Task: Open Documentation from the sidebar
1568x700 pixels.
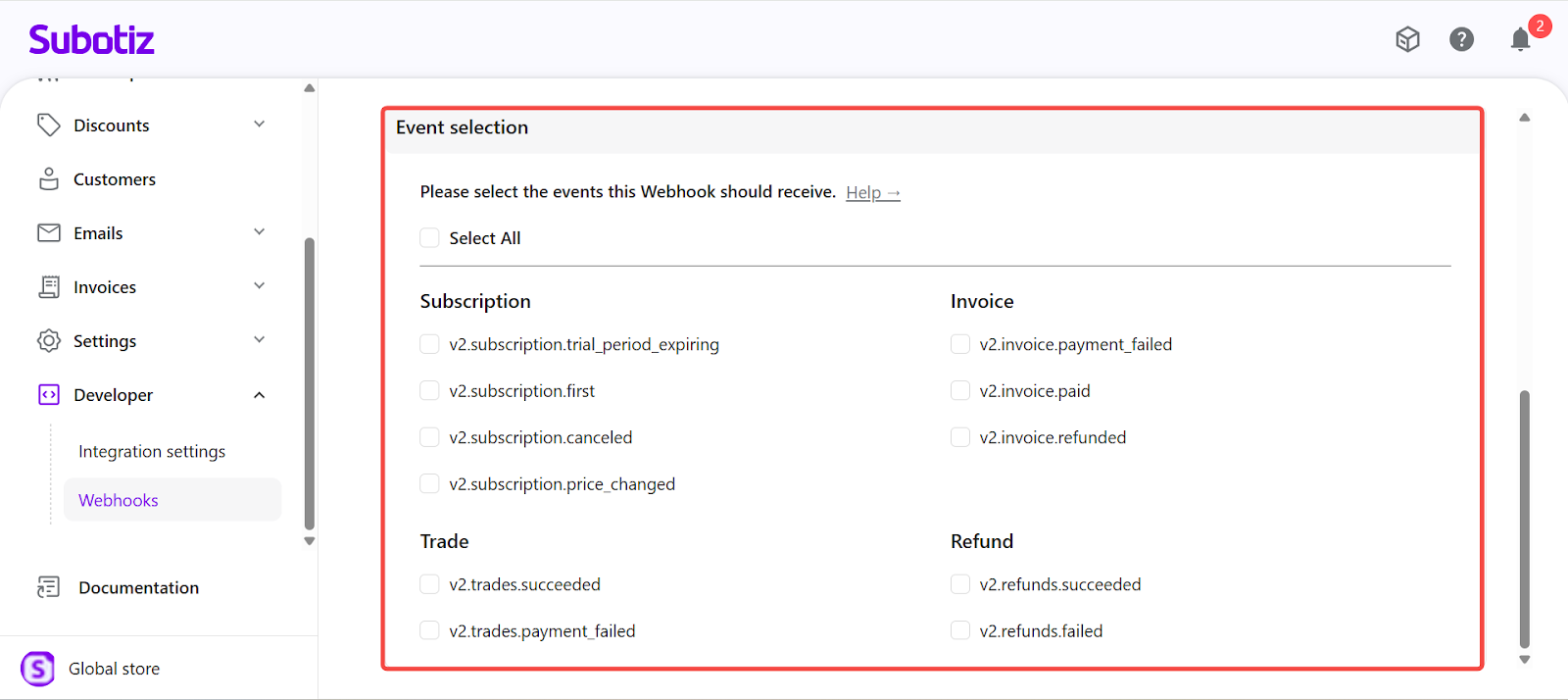Action: 138,587
